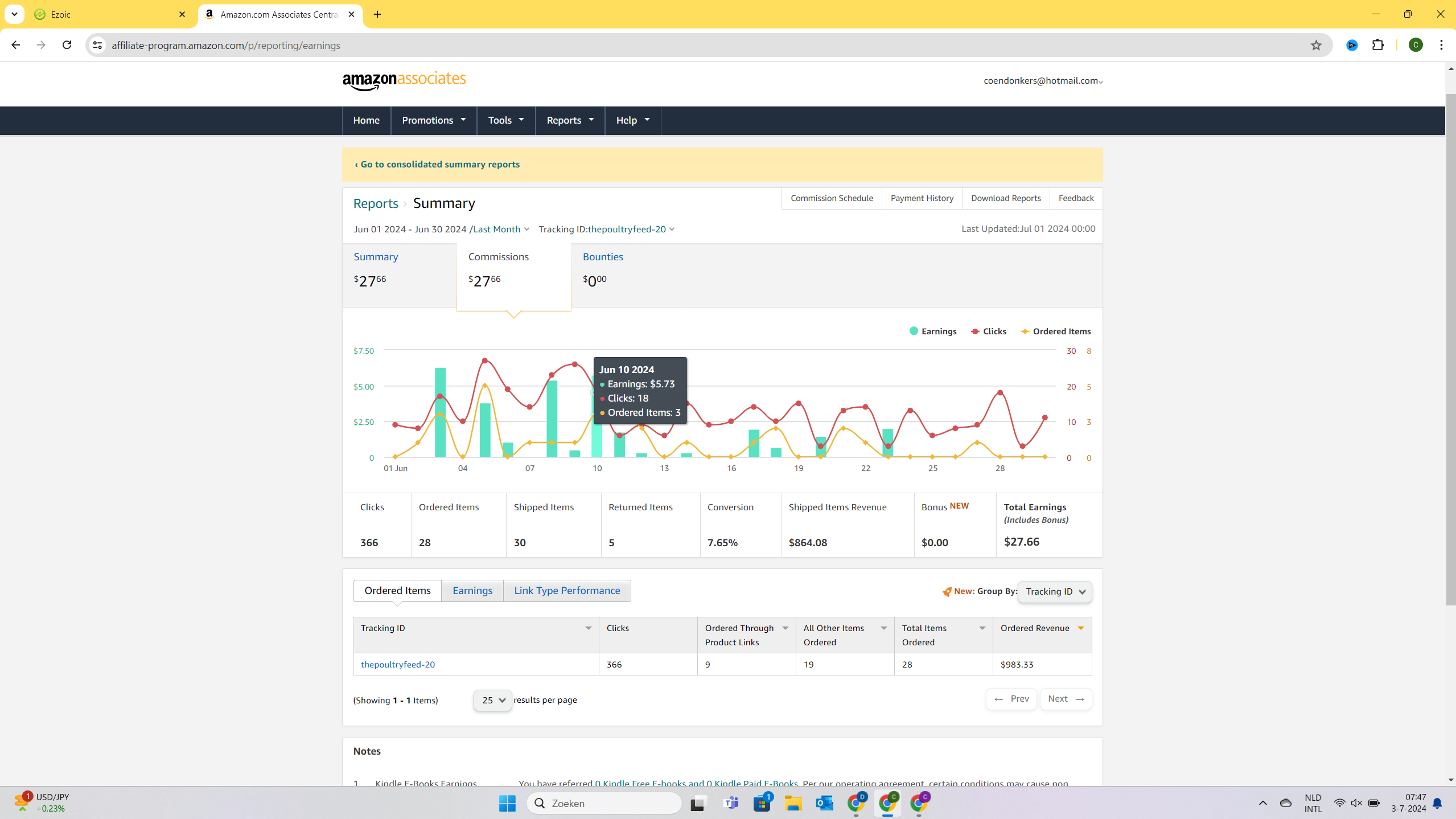Open Outlook from taskbar

(x=824, y=803)
